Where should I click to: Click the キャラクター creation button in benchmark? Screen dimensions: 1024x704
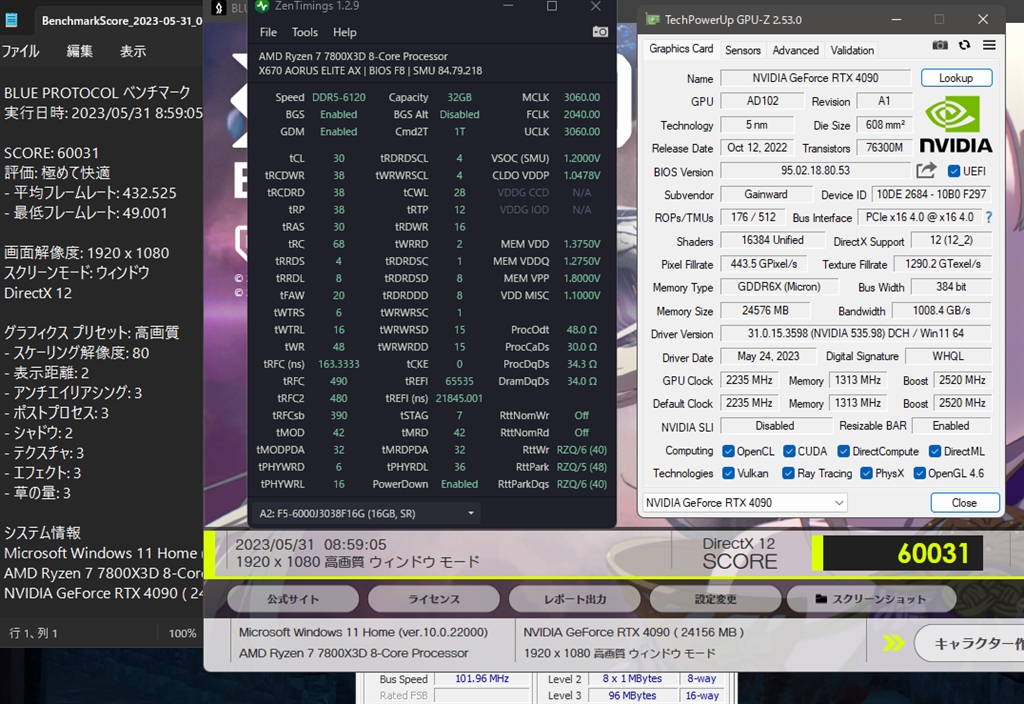(969, 644)
